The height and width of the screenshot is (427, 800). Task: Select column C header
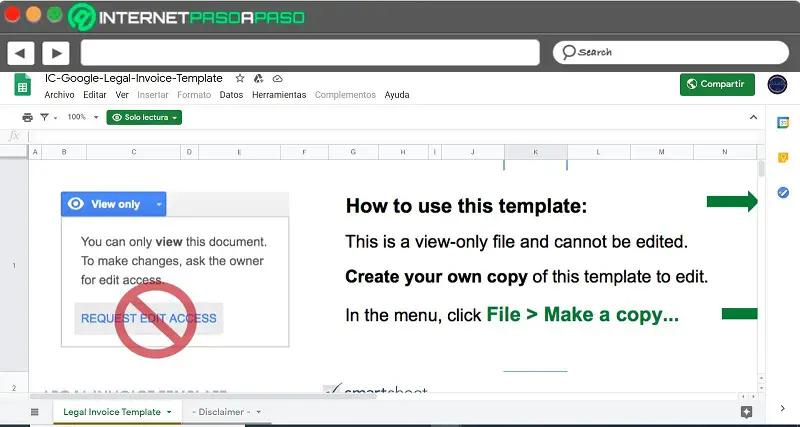[134, 152]
